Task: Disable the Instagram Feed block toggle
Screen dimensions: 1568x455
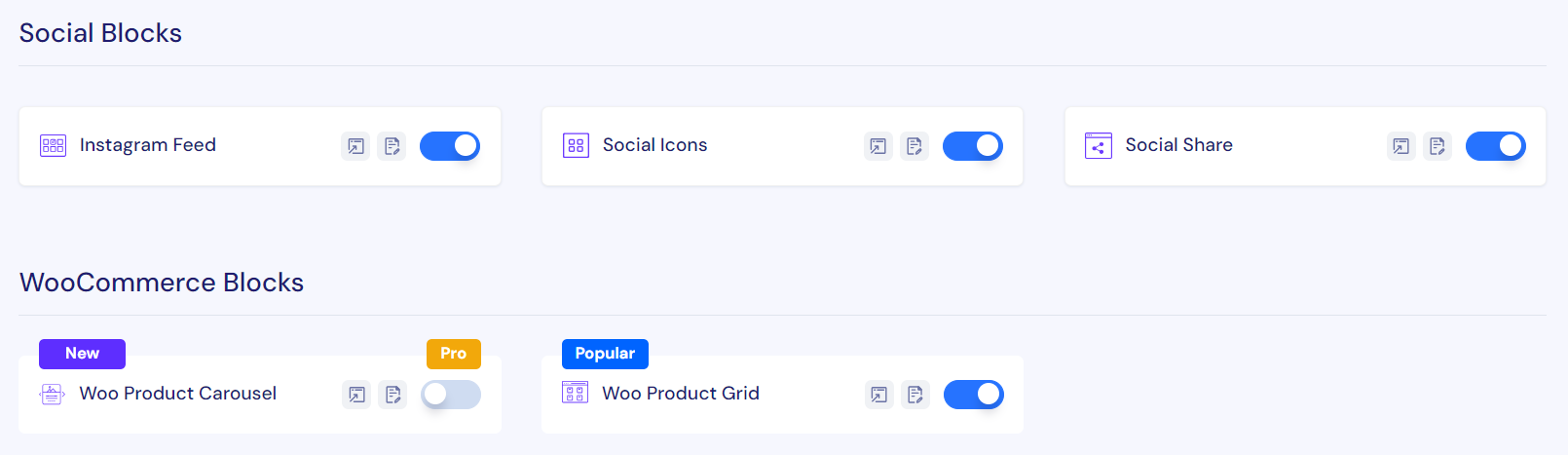Action: [x=450, y=146]
